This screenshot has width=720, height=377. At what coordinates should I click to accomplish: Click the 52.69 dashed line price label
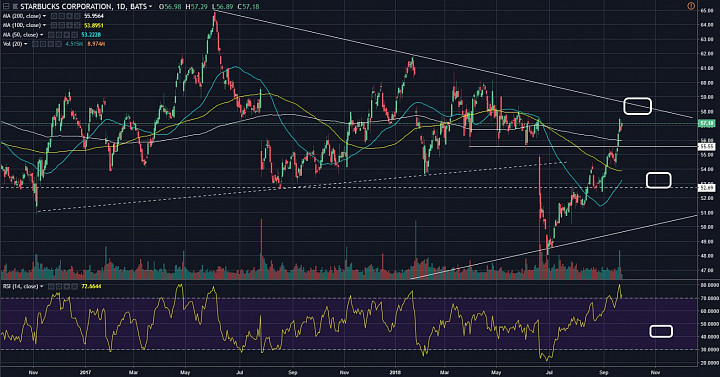(x=706, y=187)
